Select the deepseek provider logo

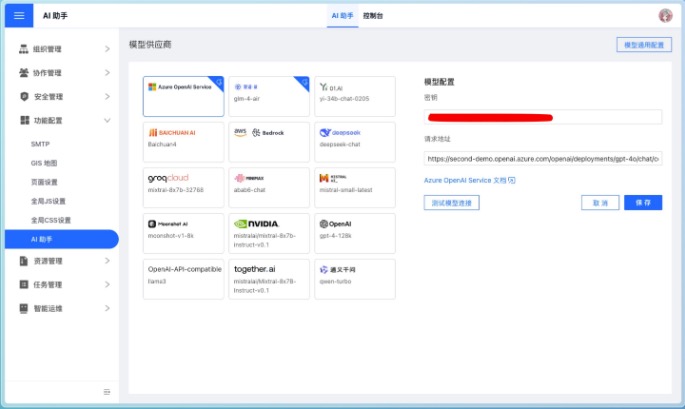[x=340, y=132]
